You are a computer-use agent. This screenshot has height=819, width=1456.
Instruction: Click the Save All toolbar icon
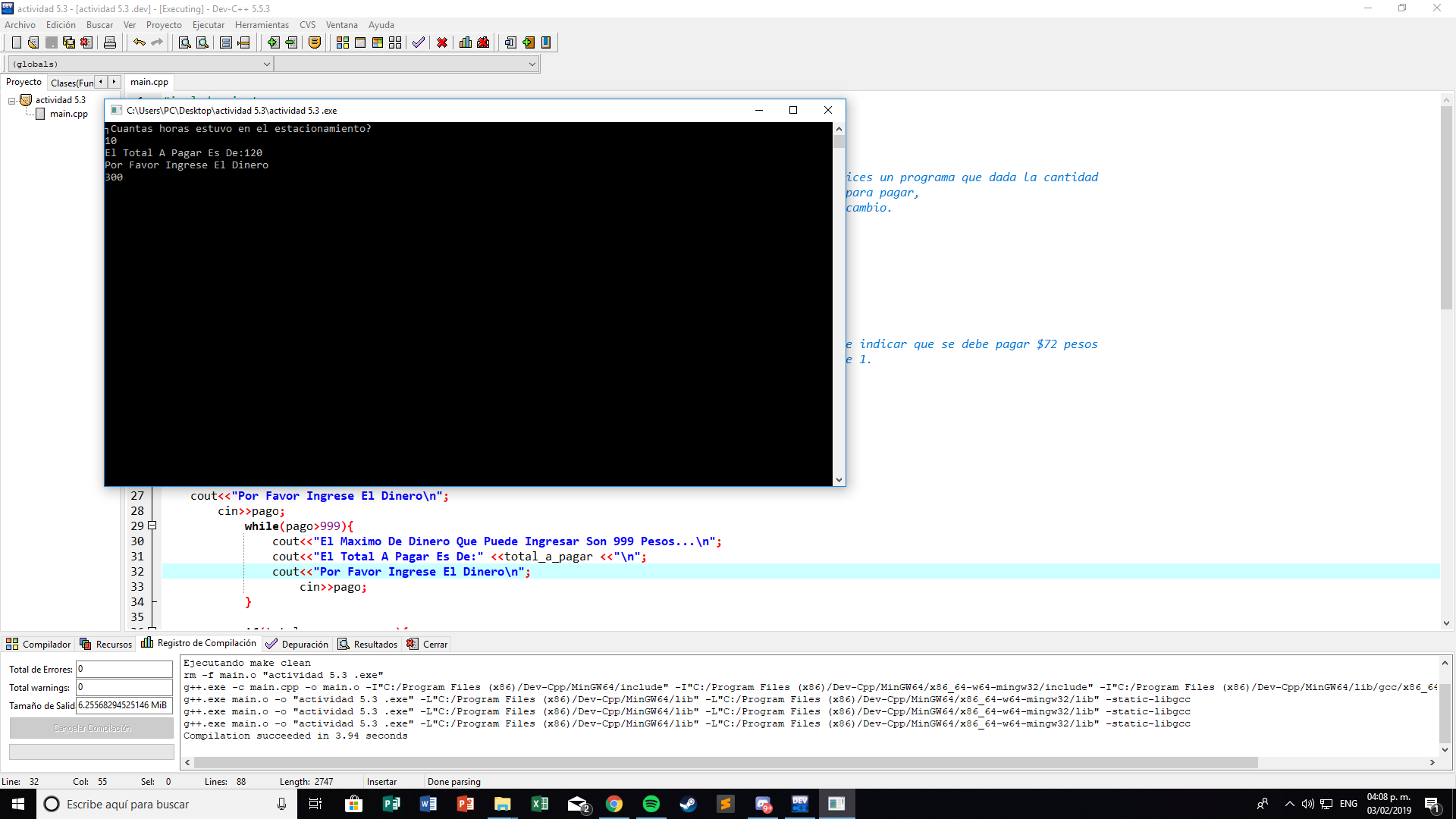(68, 42)
